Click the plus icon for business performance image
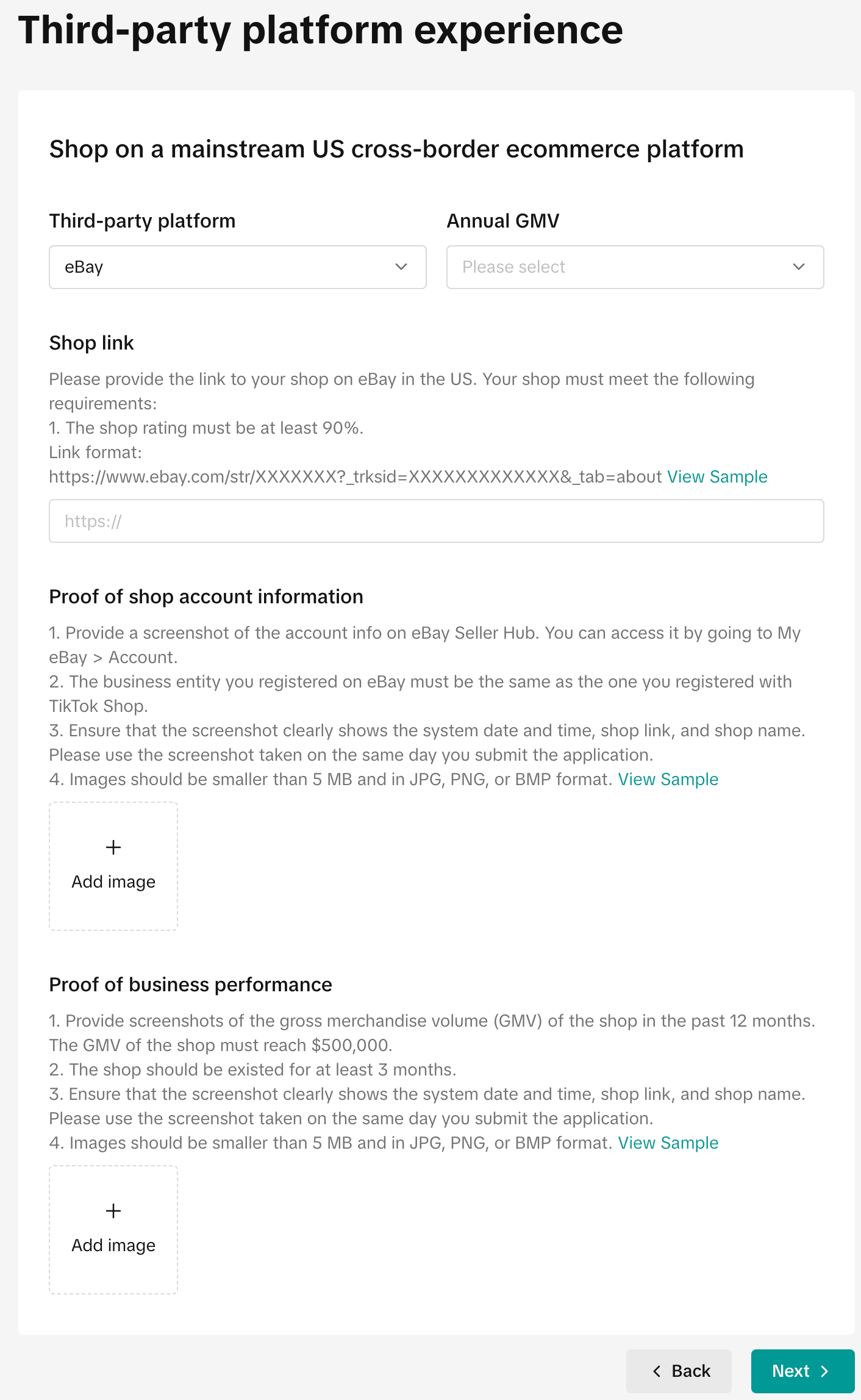Screen dimensions: 861x1400 113,1211
